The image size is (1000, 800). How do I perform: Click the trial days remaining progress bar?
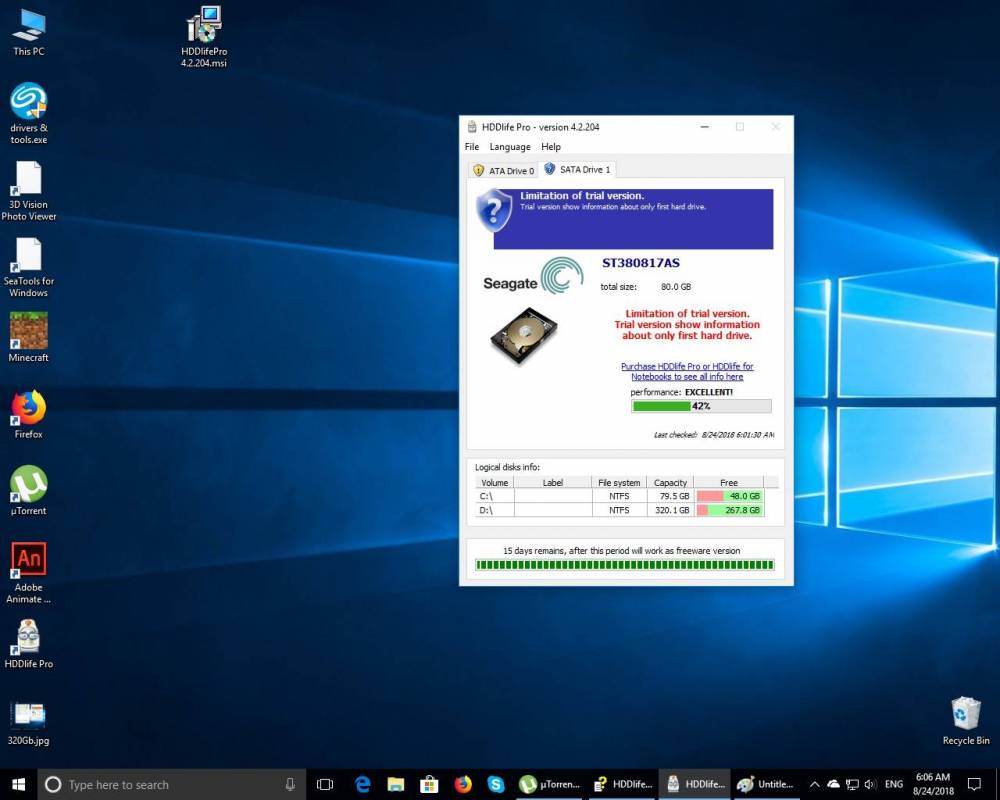coord(624,565)
